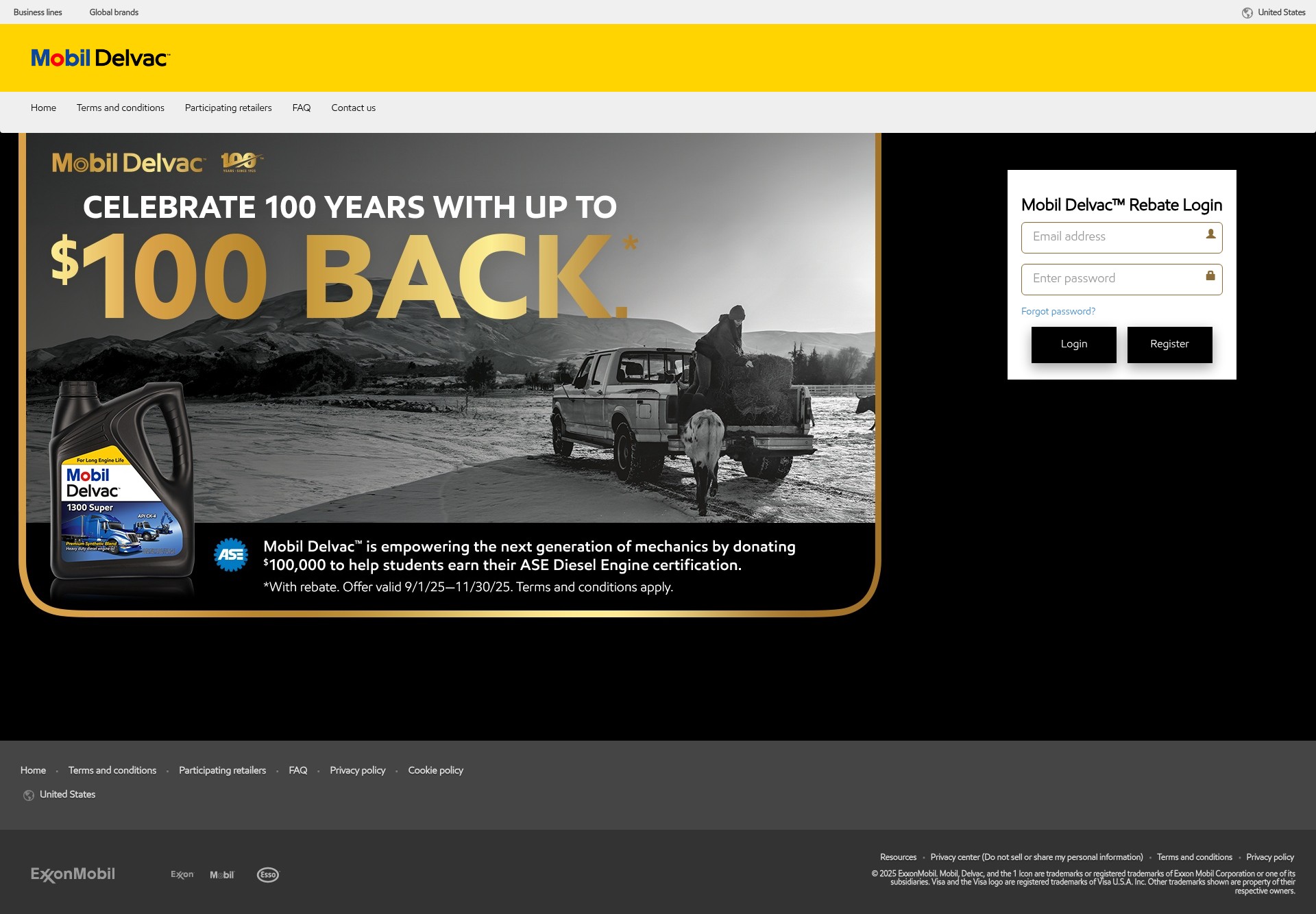Open the Resources link in bottom bar
The width and height of the screenshot is (1316, 914).
pos(898,857)
